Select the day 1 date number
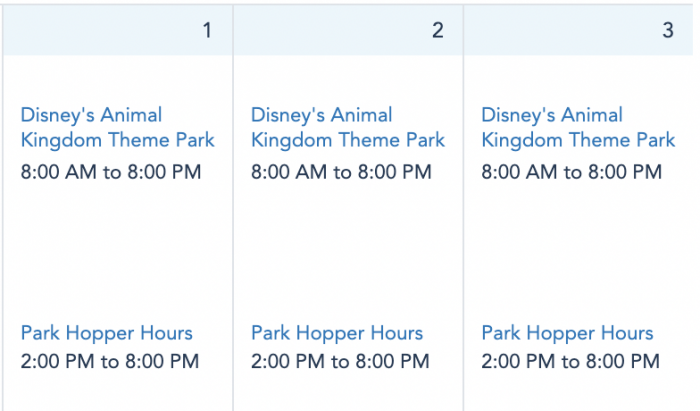The width and height of the screenshot is (700, 411). click(x=207, y=30)
